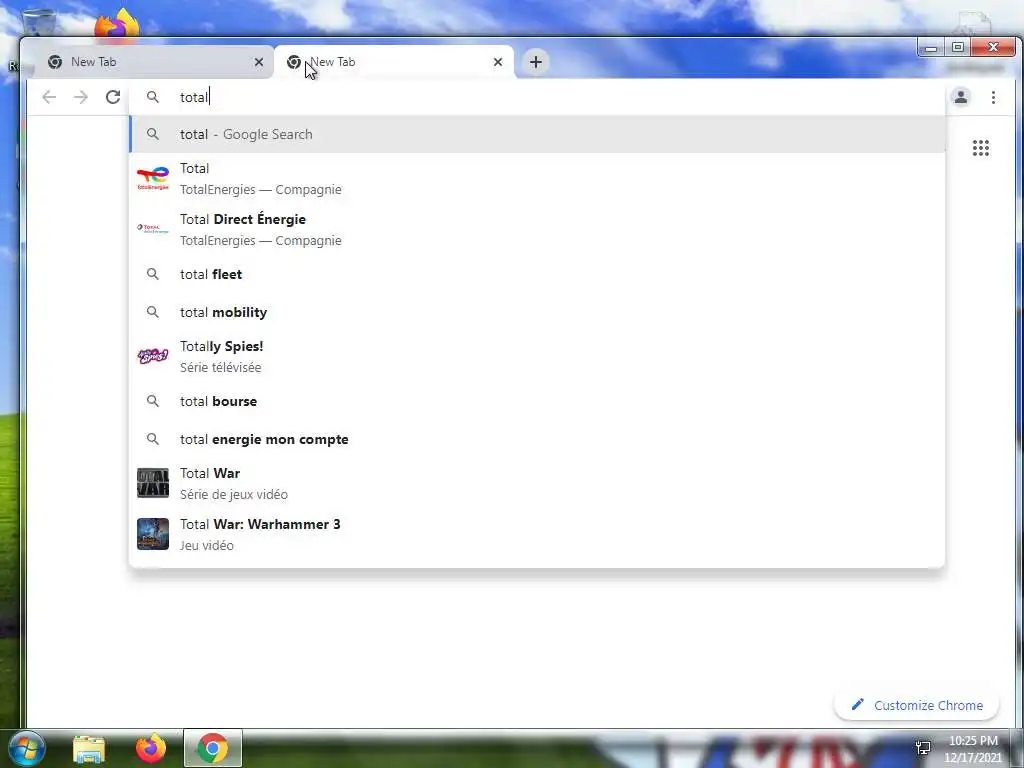
Task: Click the address bar with 'total' typed
Action: [x=537, y=97]
